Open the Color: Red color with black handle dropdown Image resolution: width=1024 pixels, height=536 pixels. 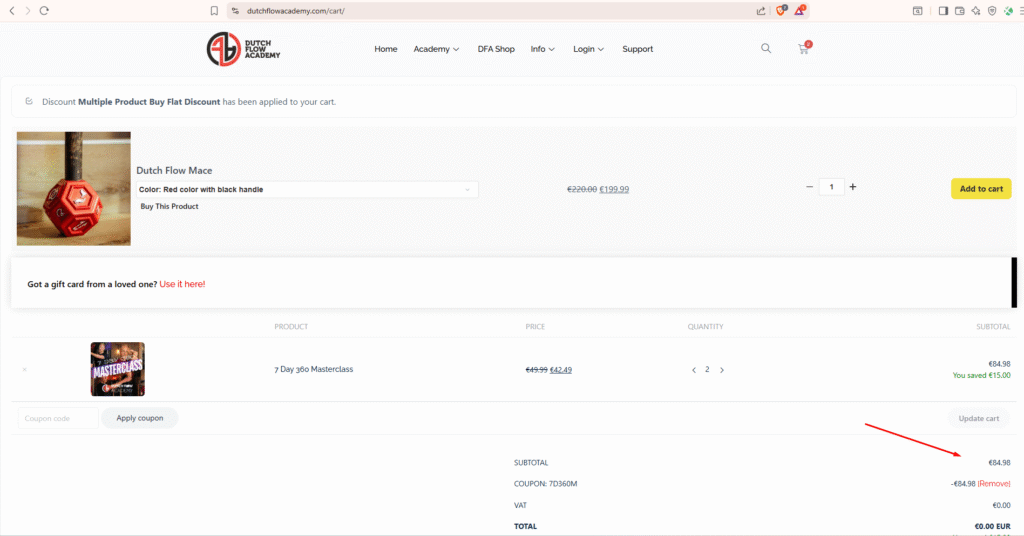[307, 189]
